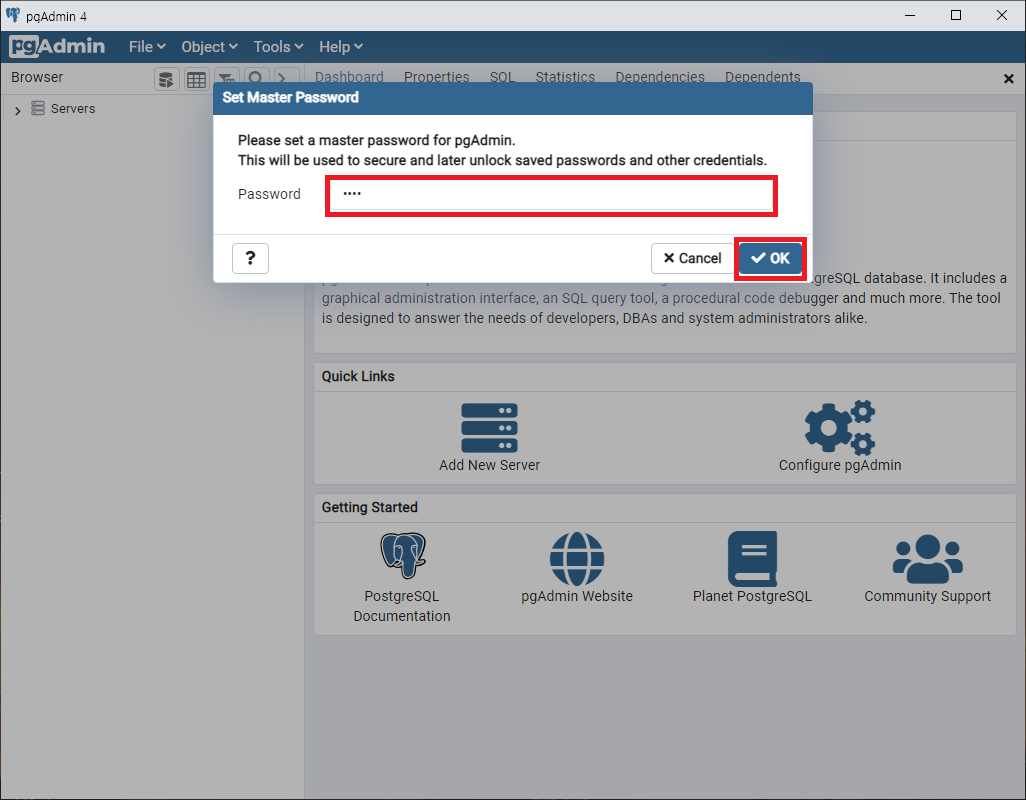Viewport: 1026px width, 800px height.
Task: Select the Servers item in Browser tree
Action: (73, 109)
